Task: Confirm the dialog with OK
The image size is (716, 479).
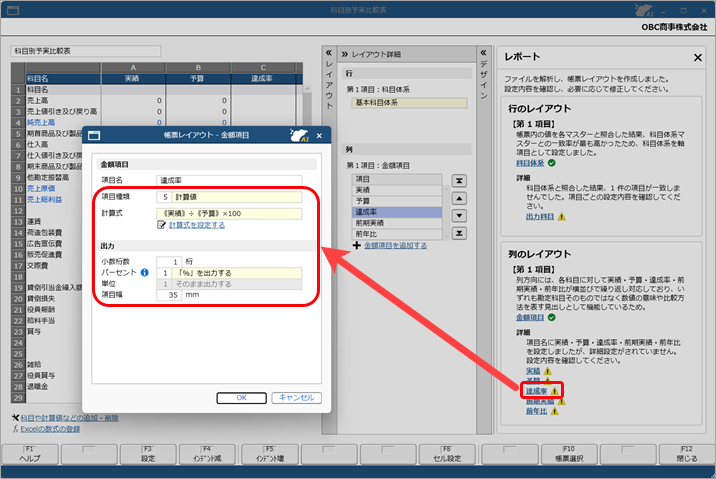Action: [x=242, y=398]
